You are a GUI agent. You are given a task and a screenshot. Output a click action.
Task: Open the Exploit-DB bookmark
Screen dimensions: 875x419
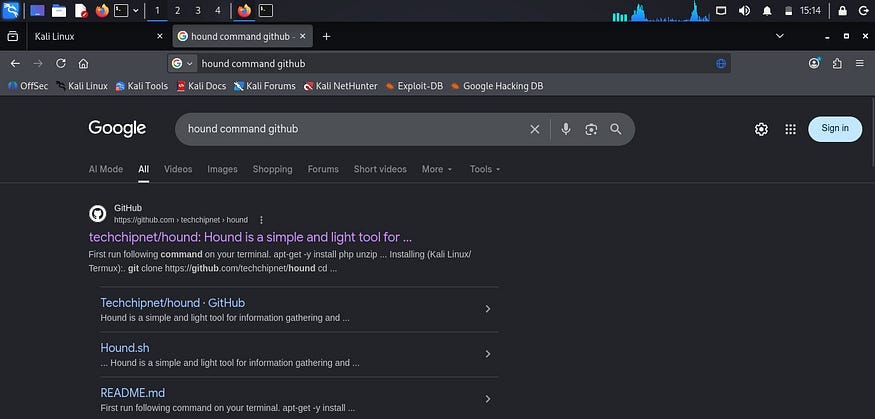(x=414, y=86)
